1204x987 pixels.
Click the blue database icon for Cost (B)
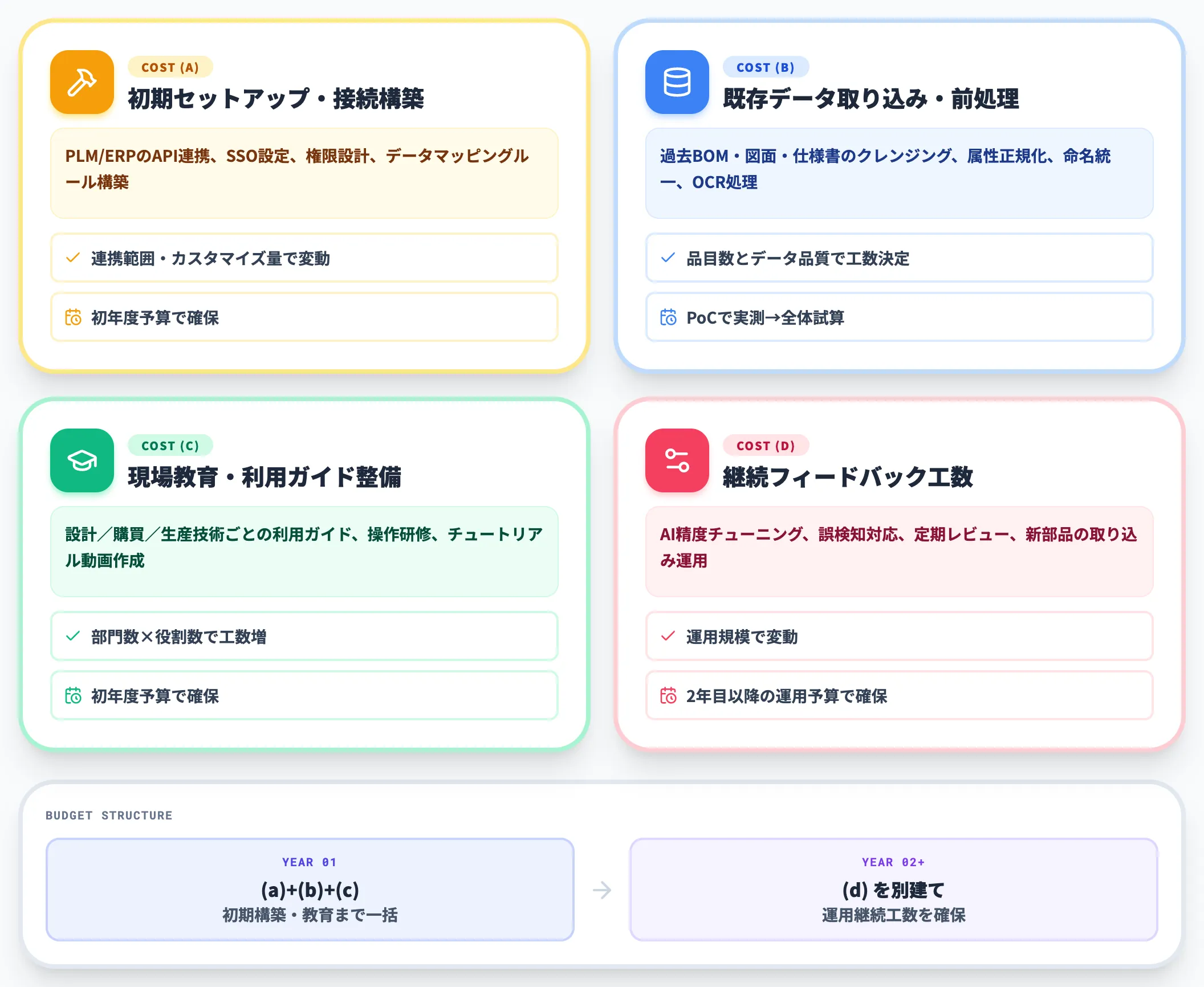point(677,82)
